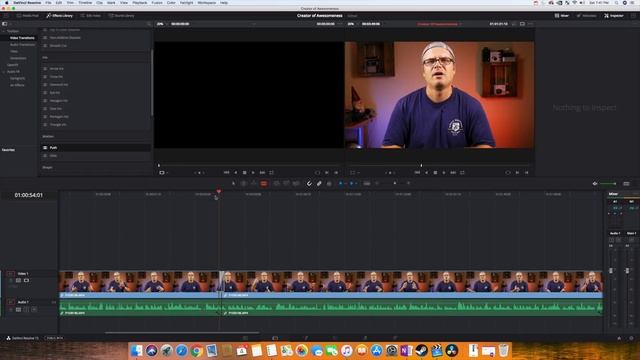Screen dimensions: 640x360
Task: Toggle loop in the source viewer
Action: click(x=271, y=173)
